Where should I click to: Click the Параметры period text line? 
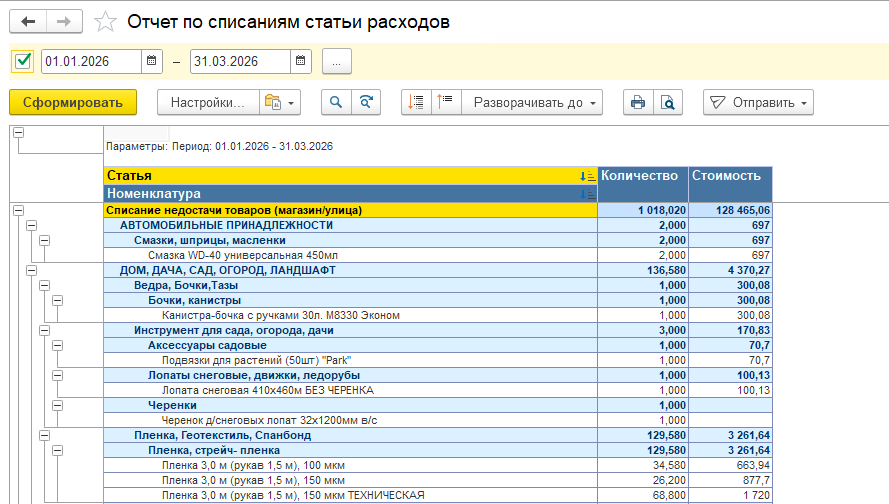[x=219, y=146]
